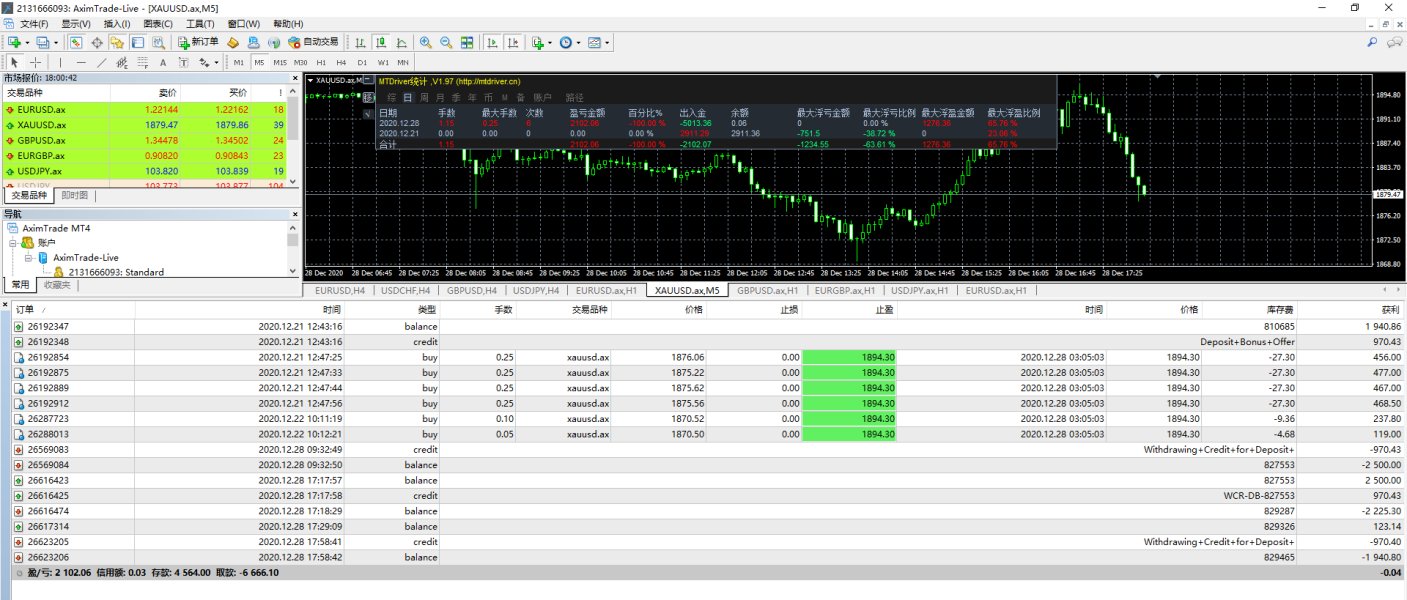Switch chart to bar chart style

point(360,42)
